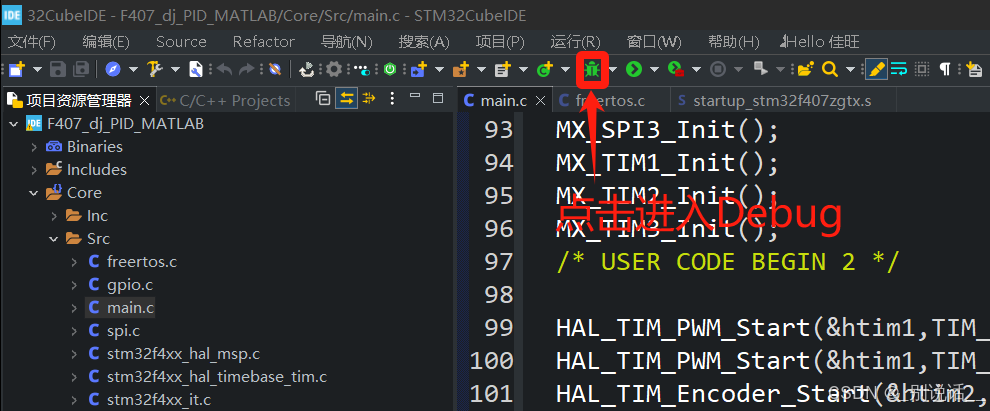990x411 pixels.
Task: Open dropdown next to Search magnifier
Action: coord(850,70)
